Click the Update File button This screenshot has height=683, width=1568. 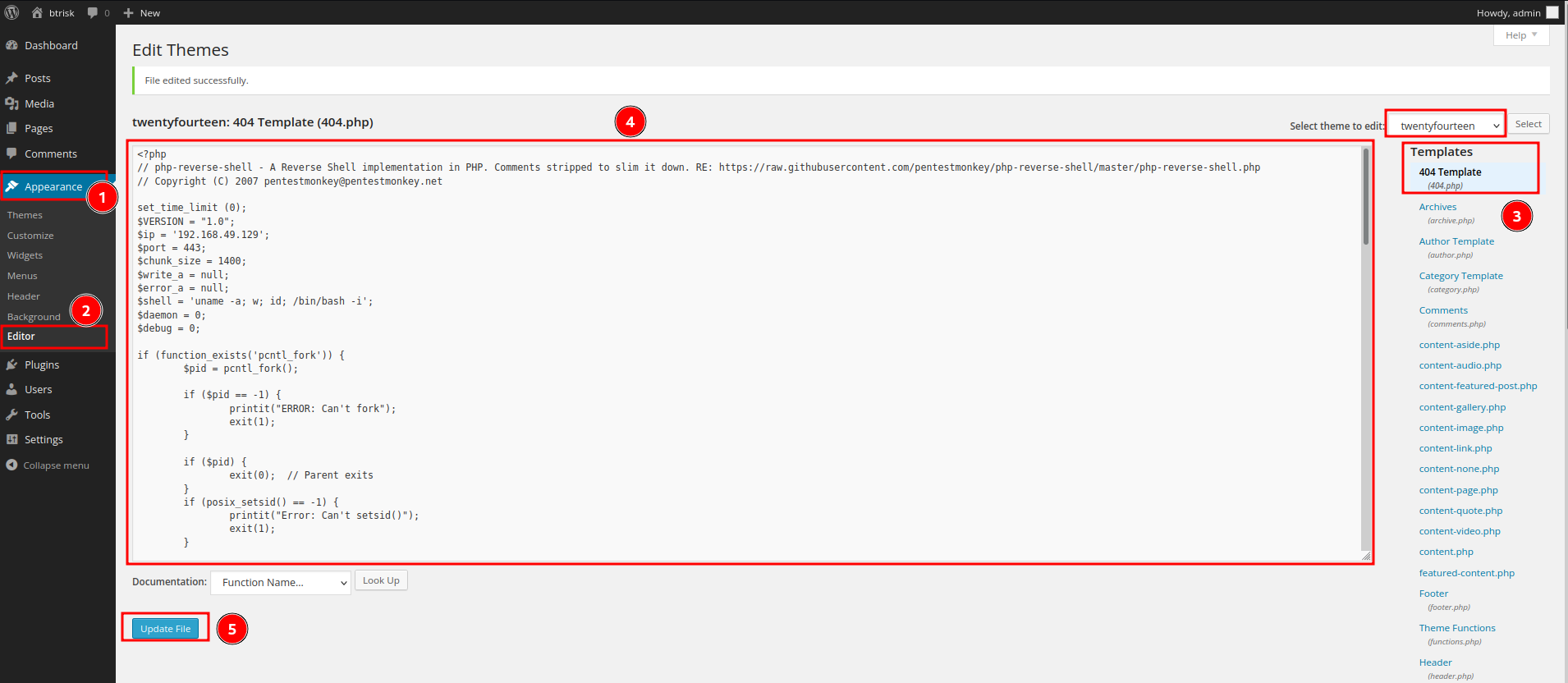tap(165, 629)
